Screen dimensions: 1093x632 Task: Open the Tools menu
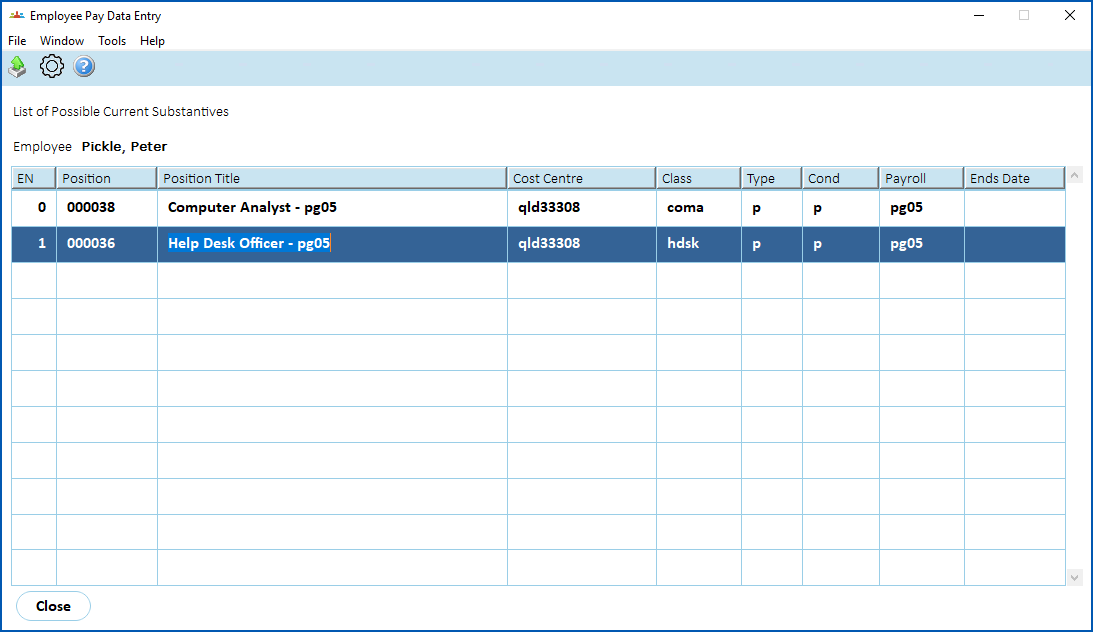click(x=112, y=40)
